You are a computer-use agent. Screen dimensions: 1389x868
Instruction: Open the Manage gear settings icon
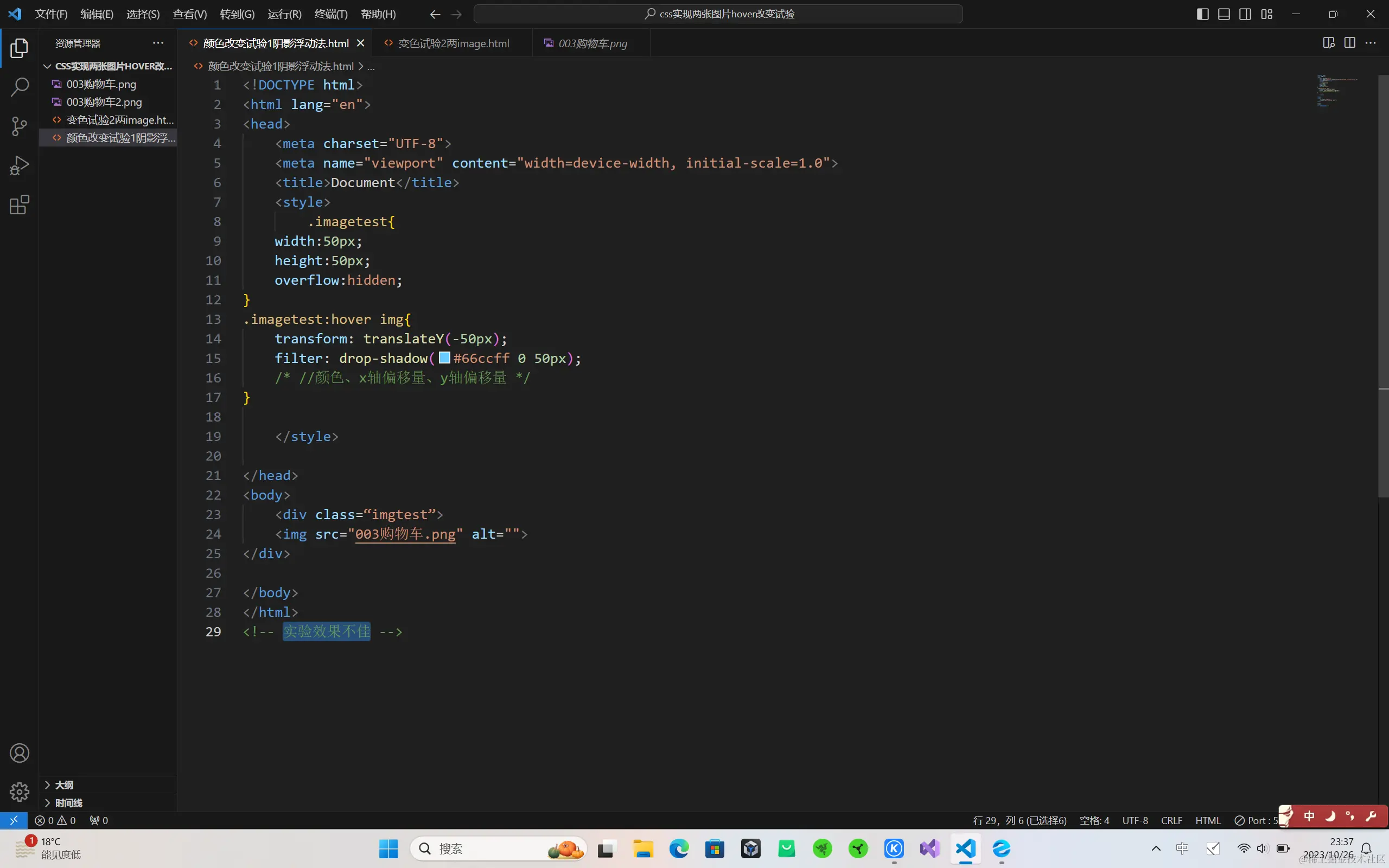[x=20, y=792]
